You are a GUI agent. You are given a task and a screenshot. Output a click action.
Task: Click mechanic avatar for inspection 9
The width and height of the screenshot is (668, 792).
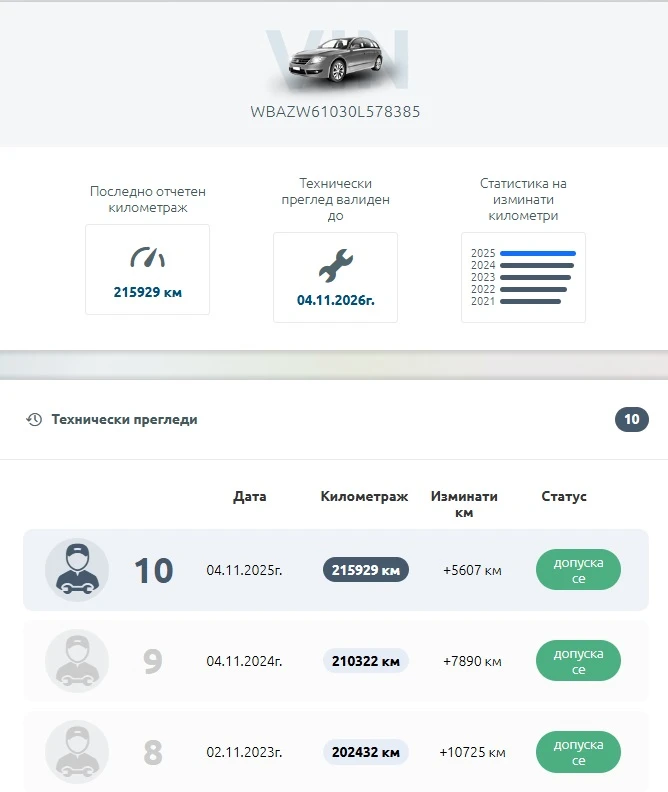[77, 661]
